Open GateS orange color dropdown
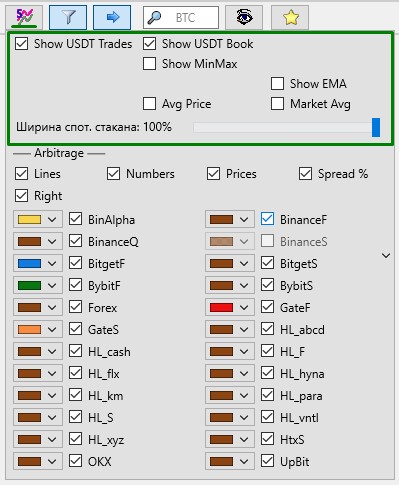 38,329
